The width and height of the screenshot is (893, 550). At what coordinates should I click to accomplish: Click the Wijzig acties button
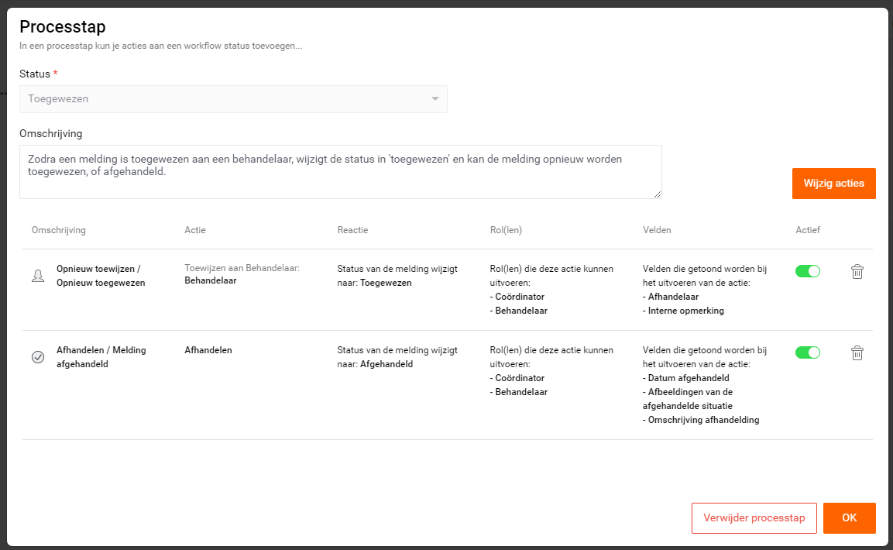(x=834, y=183)
